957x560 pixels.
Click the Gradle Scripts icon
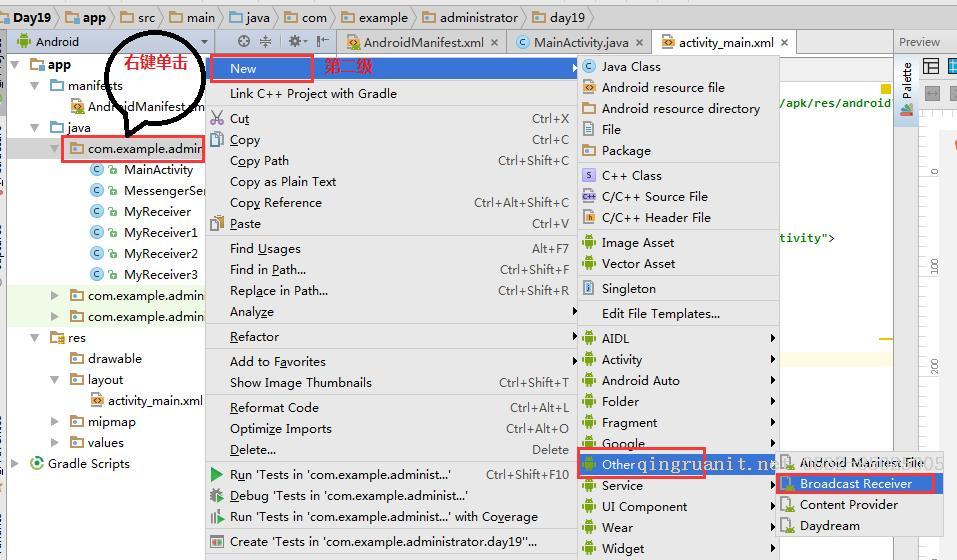37,464
